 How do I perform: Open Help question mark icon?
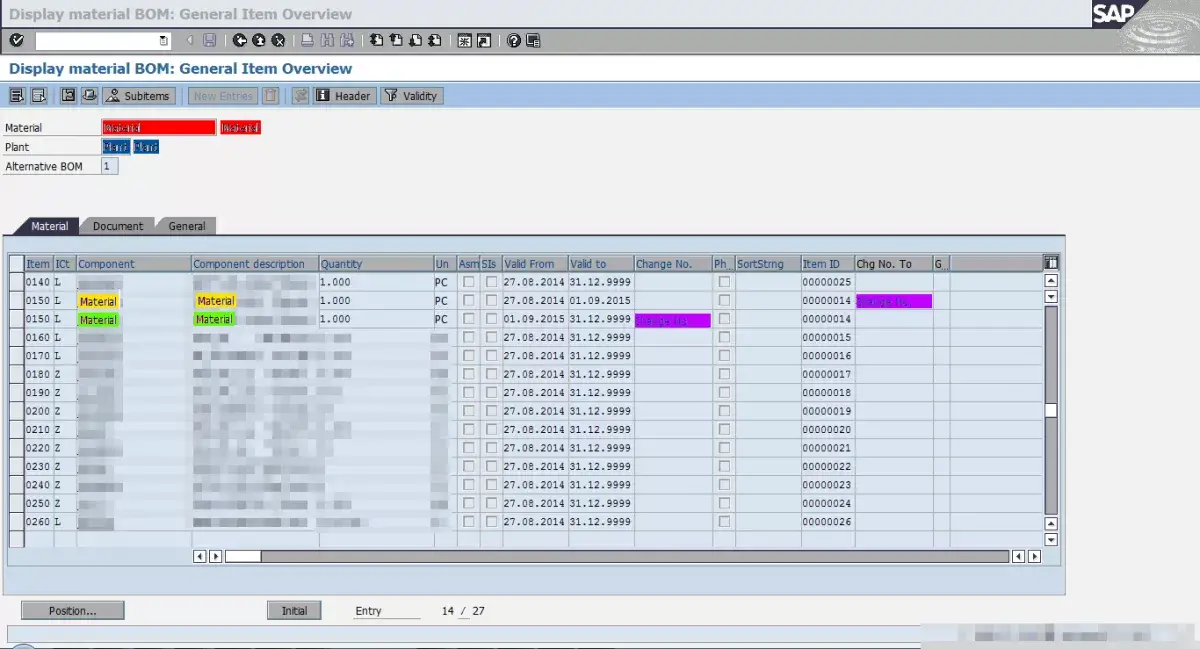[514, 41]
